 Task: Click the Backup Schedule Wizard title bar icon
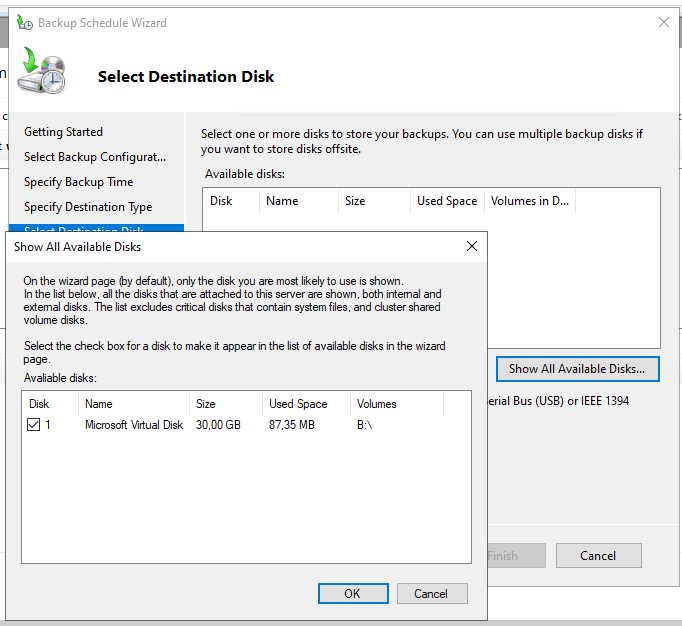[24, 22]
